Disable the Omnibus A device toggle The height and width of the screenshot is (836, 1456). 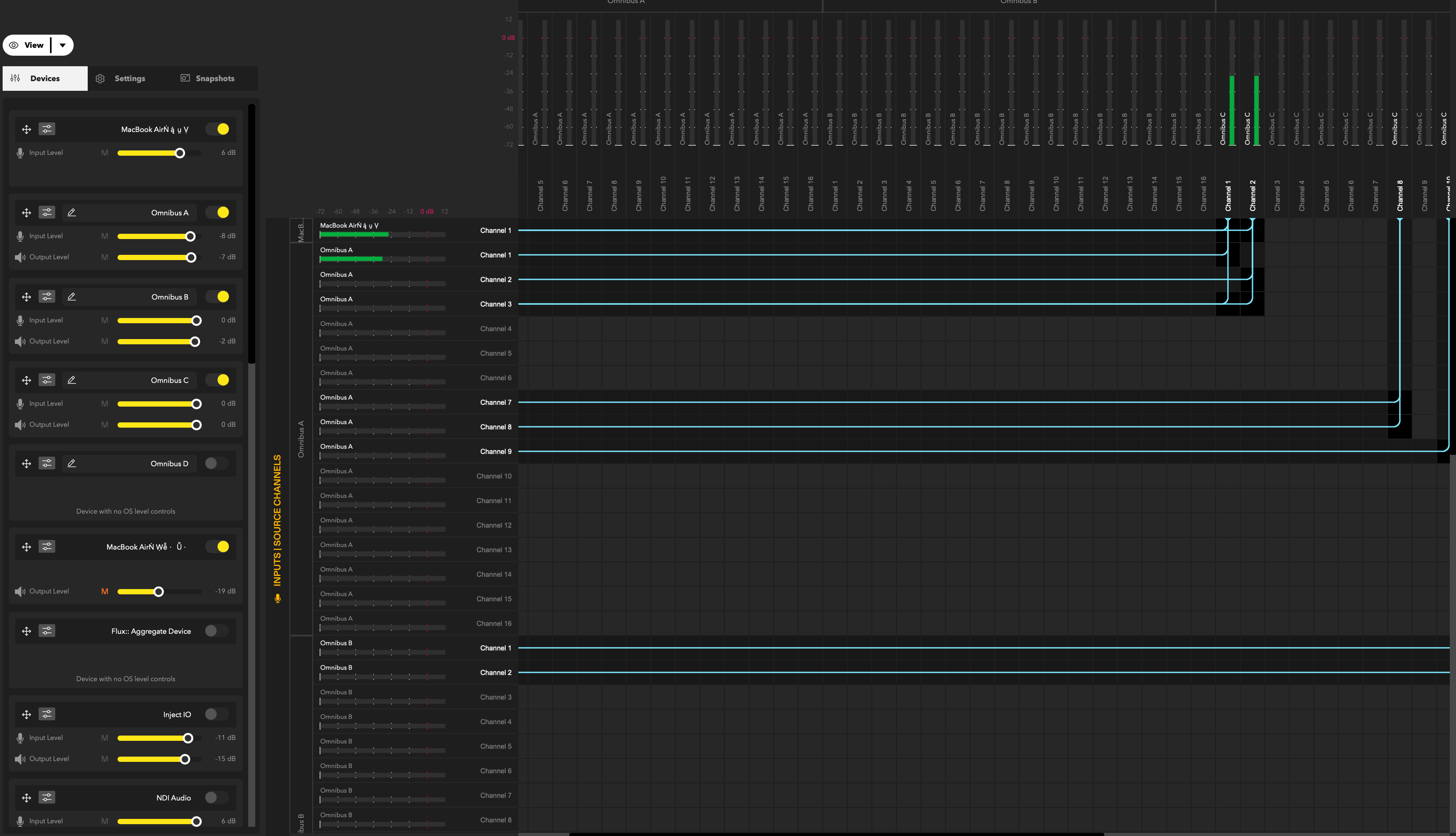coord(218,213)
